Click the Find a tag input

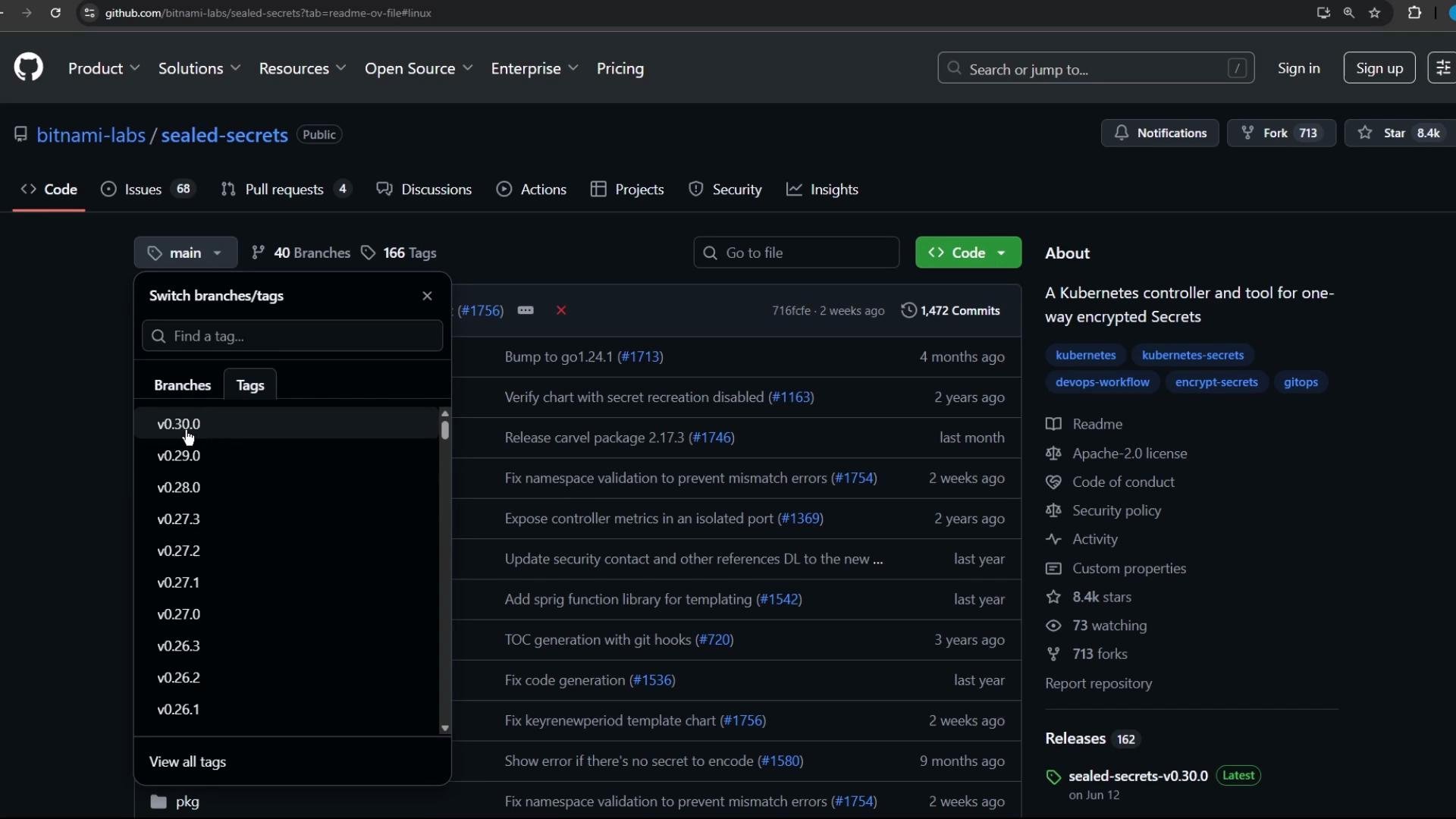(x=293, y=336)
